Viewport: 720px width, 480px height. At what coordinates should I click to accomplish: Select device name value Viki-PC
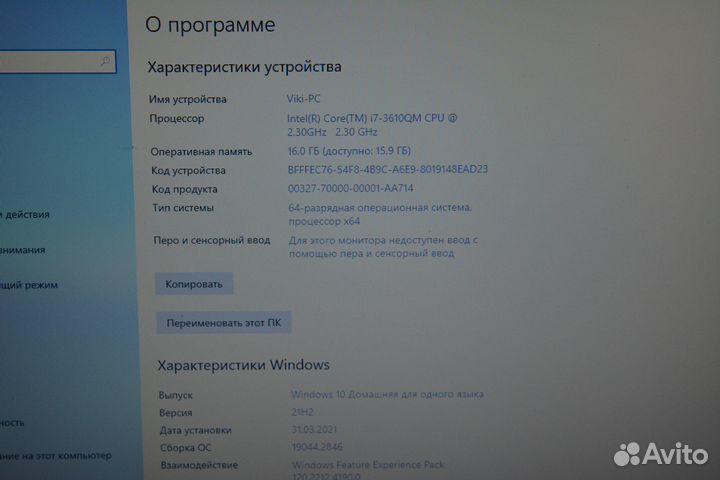[304, 99]
